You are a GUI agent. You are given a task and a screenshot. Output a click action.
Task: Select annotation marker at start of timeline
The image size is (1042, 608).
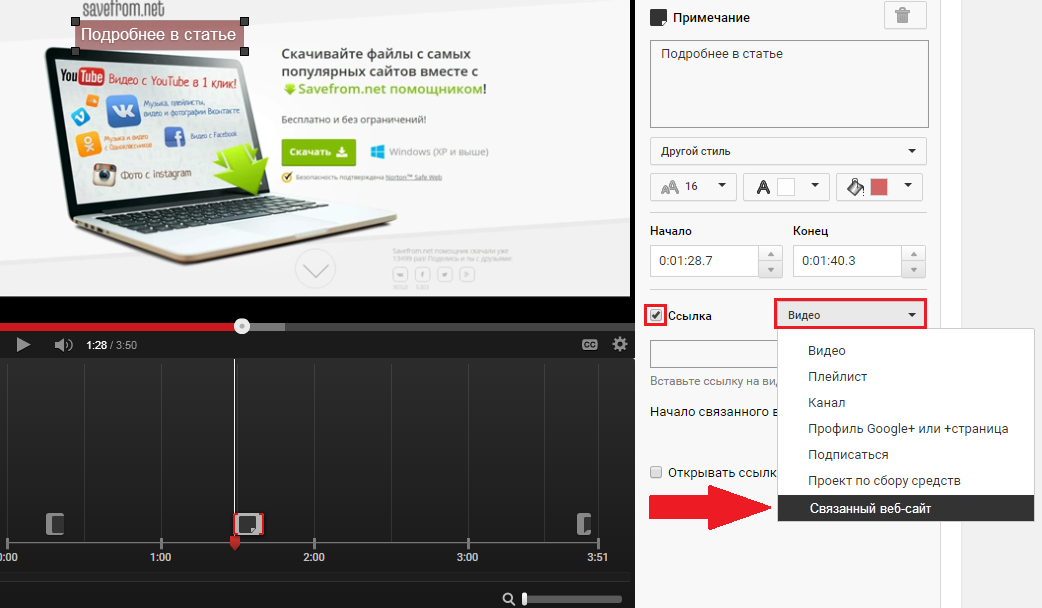pyautogui.click(x=55, y=524)
